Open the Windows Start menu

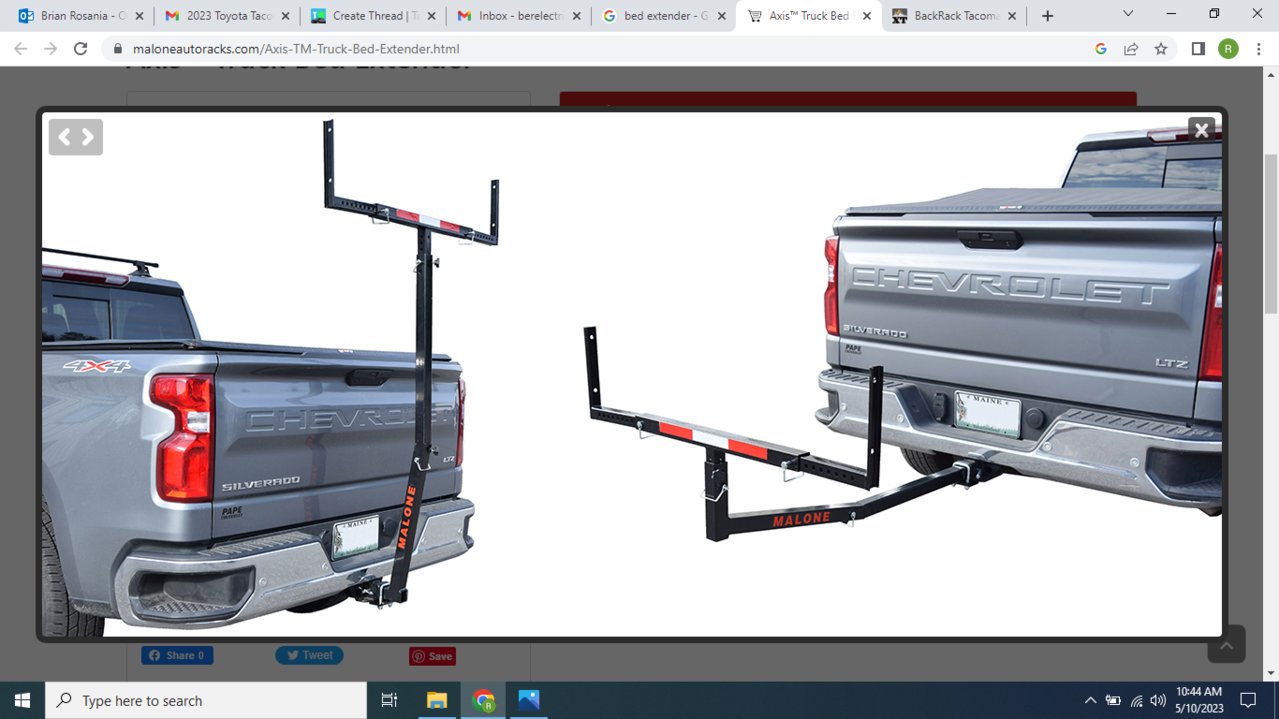[x=23, y=700]
